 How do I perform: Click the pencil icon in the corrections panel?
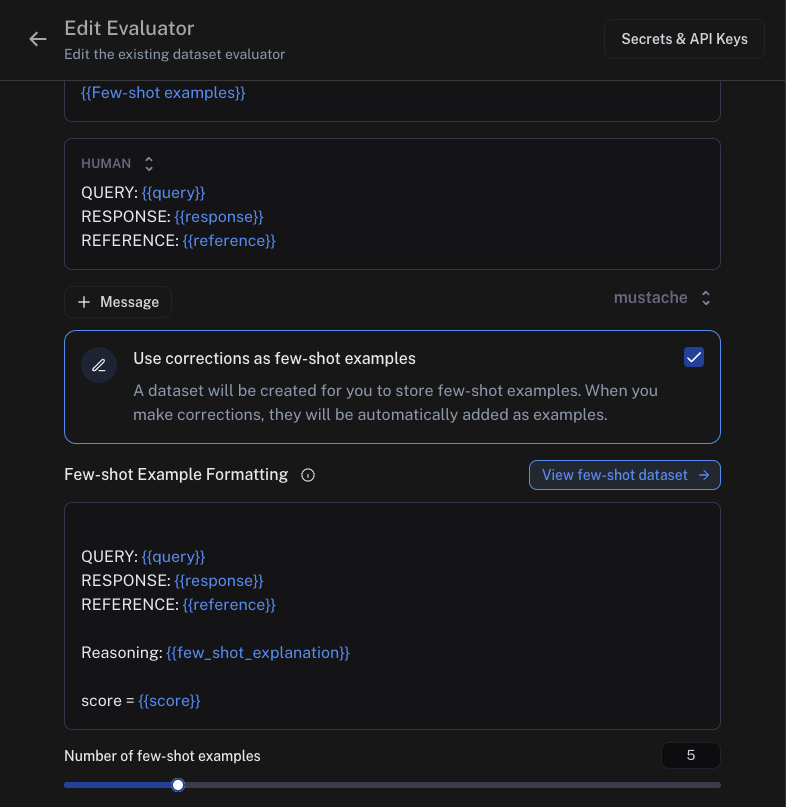tap(99, 364)
